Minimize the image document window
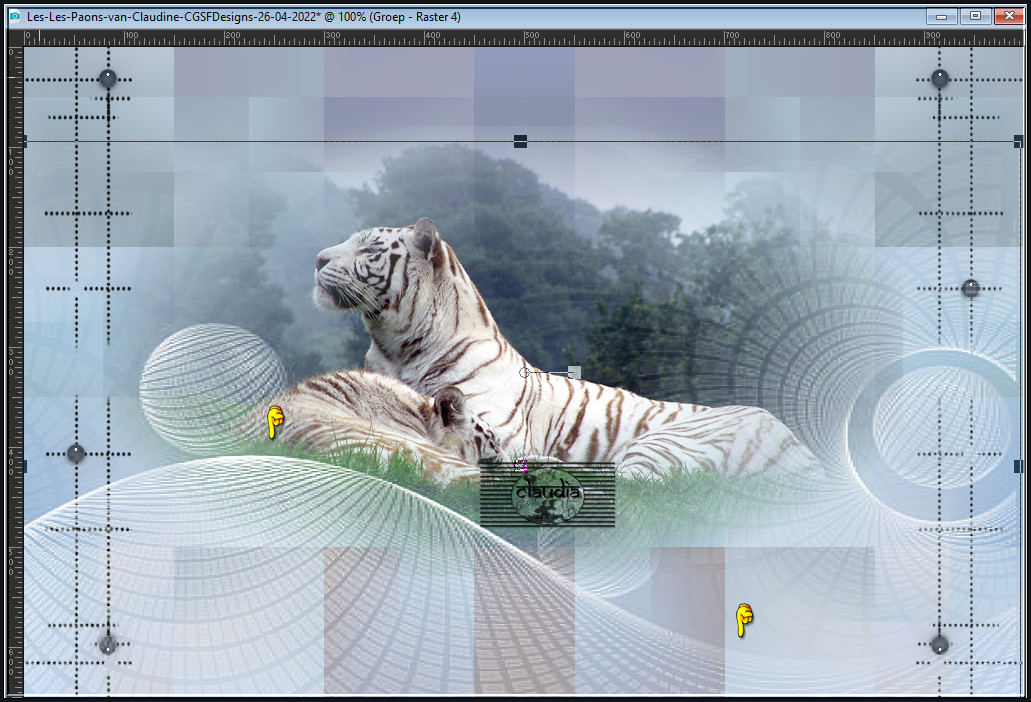 pyautogui.click(x=942, y=16)
